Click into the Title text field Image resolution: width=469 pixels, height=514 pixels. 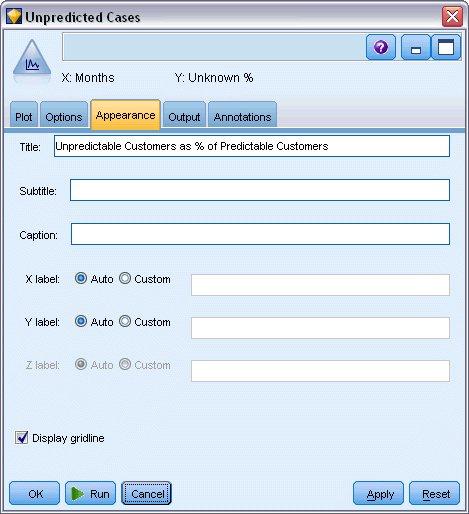252,146
